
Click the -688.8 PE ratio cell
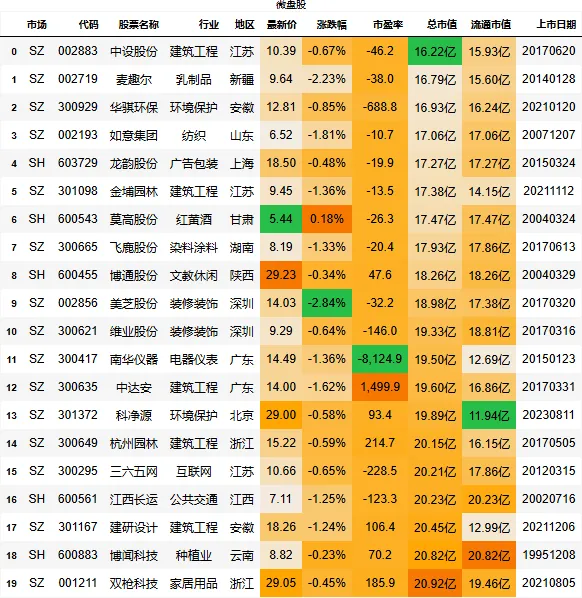coord(380,107)
